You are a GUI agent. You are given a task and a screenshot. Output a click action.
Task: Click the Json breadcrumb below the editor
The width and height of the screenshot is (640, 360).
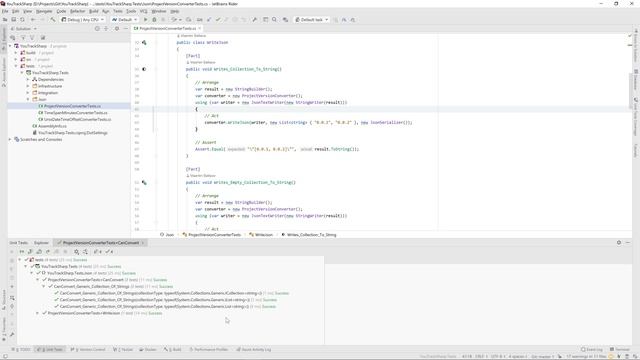(167, 235)
